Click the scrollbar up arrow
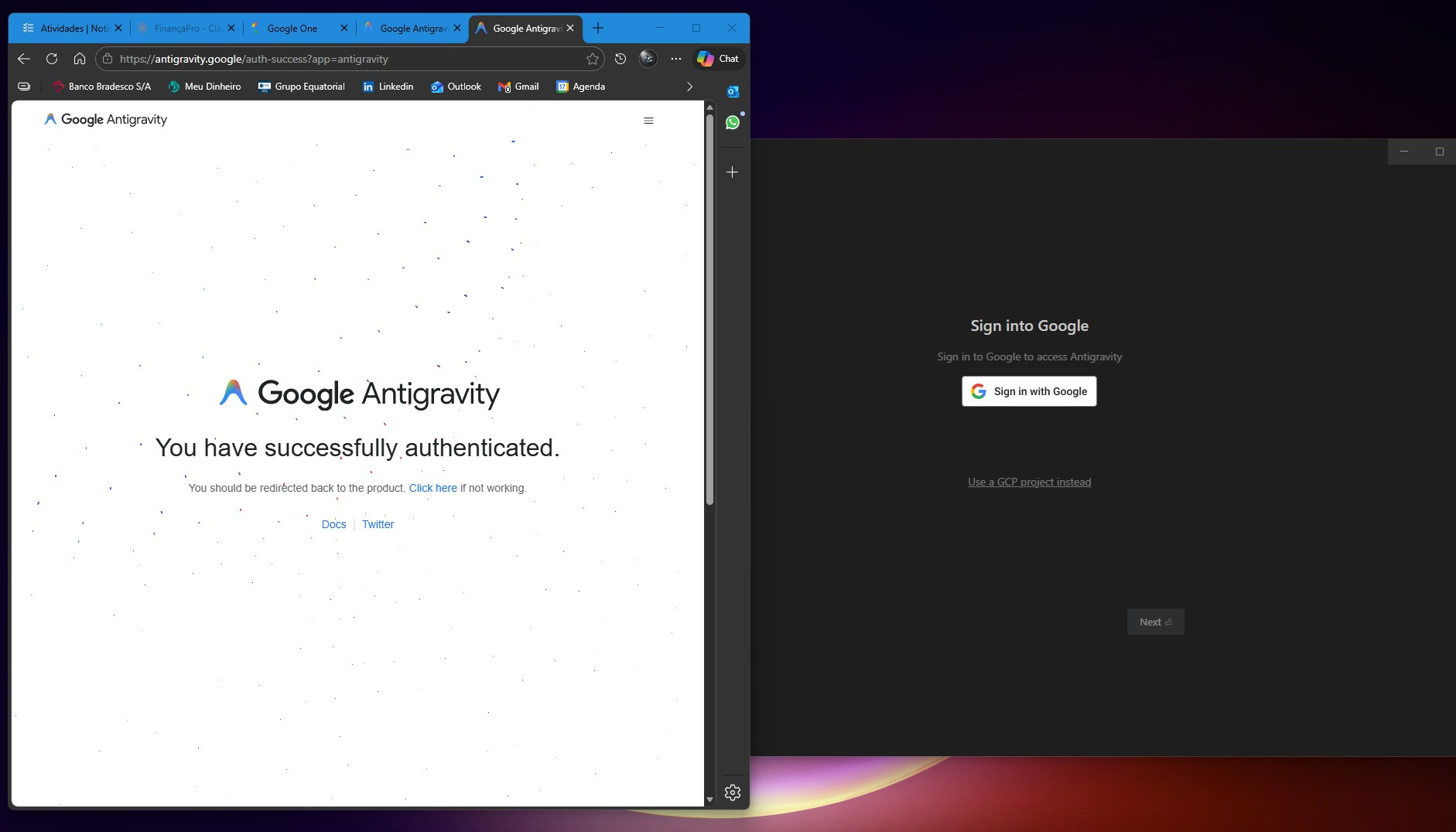Image resolution: width=1456 pixels, height=832 pixels. pyautogui.click(x=709, y=107)
